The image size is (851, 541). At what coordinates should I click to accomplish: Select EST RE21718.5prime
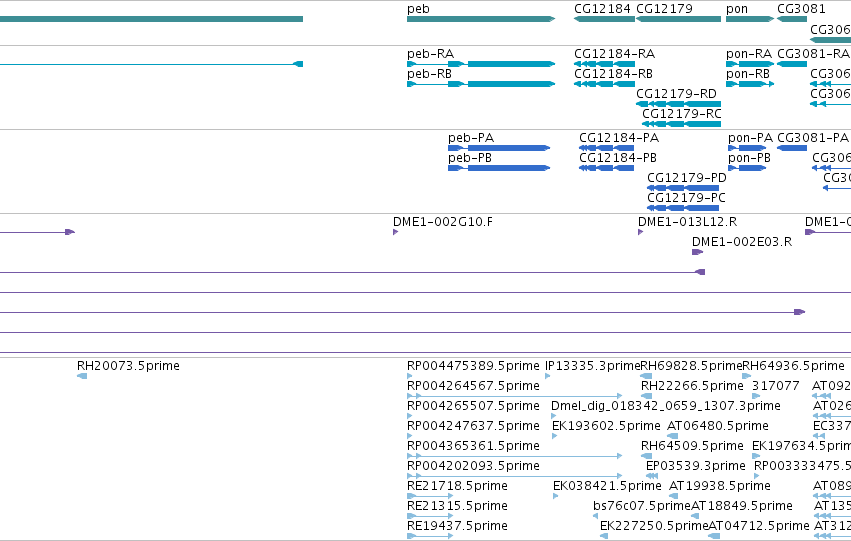(x=430, y=497)
